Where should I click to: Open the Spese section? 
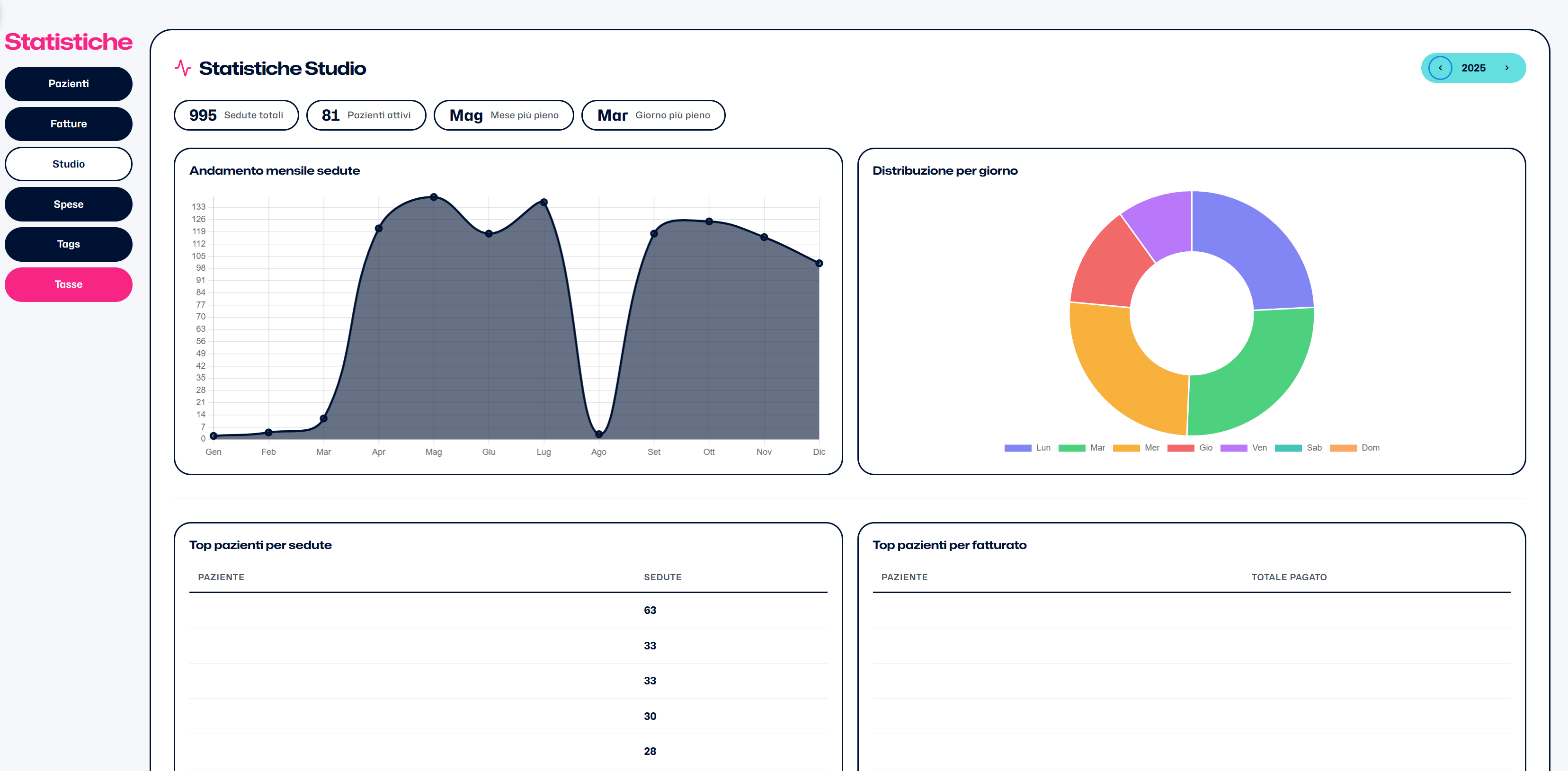(x=69, y=204)
